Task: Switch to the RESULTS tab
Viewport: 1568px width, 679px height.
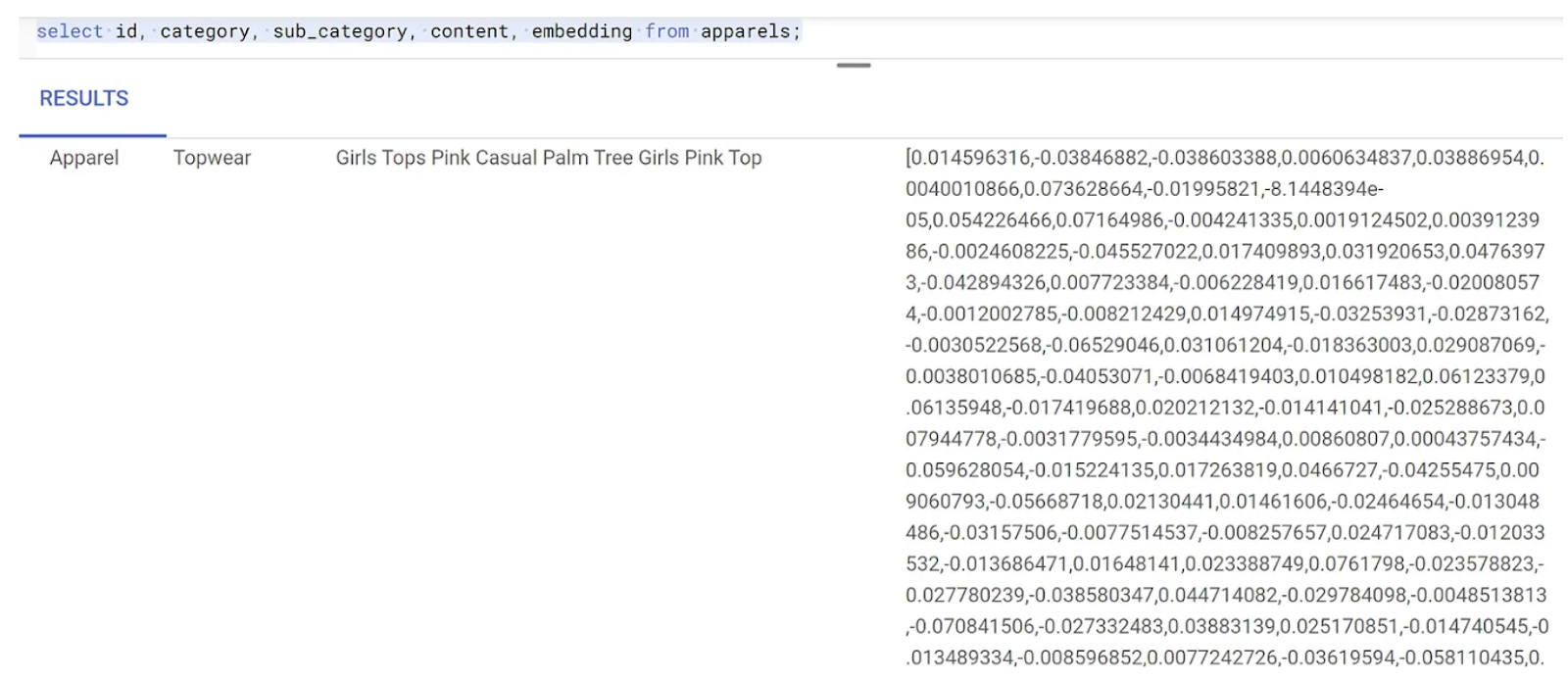Action: pos(84,99)
